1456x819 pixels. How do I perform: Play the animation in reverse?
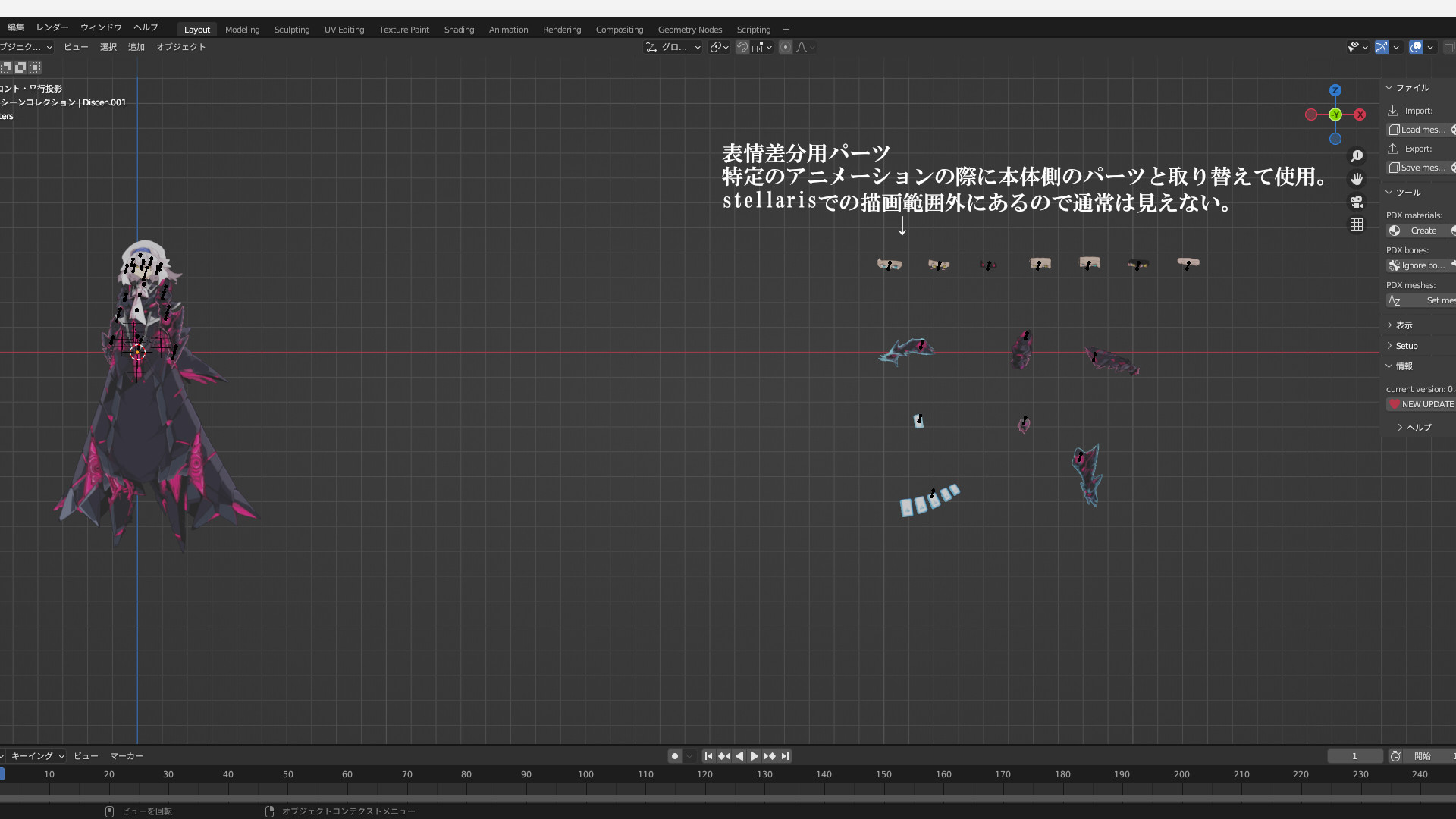[x=739, y=756]
